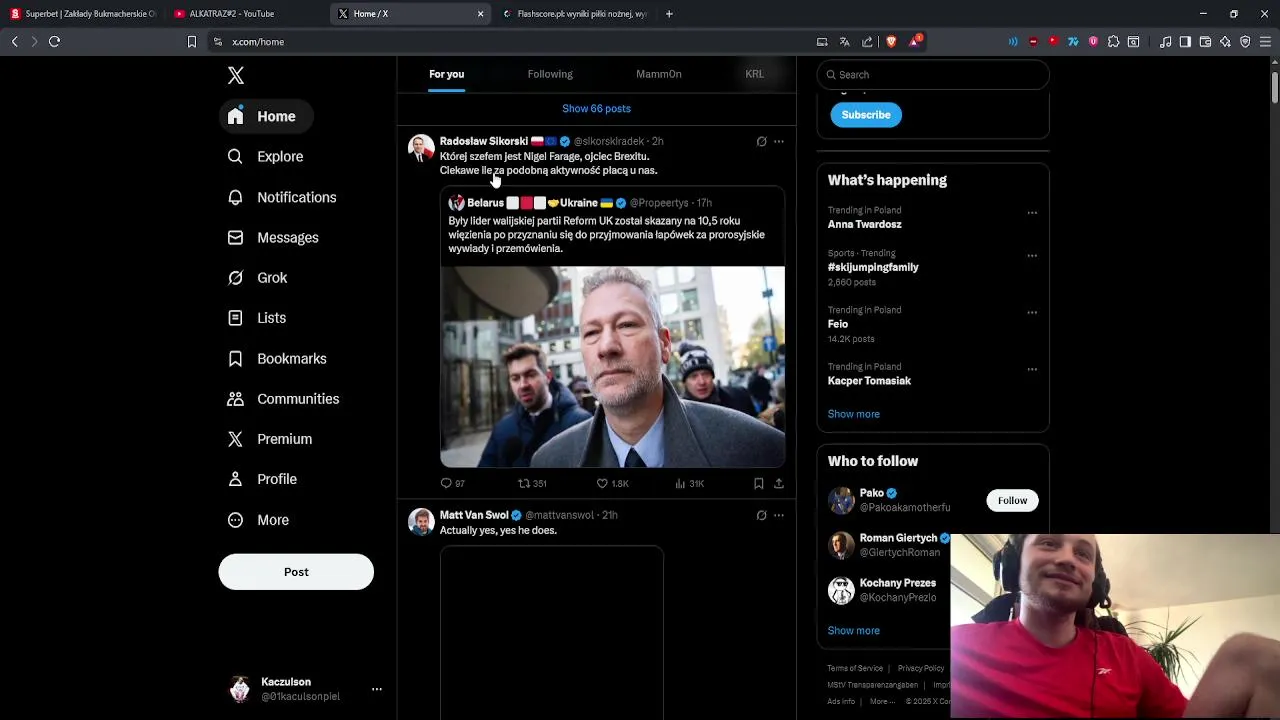Open more options on Sikorski's post
This screenshot has width=1280, height=720.
point(779,141)
